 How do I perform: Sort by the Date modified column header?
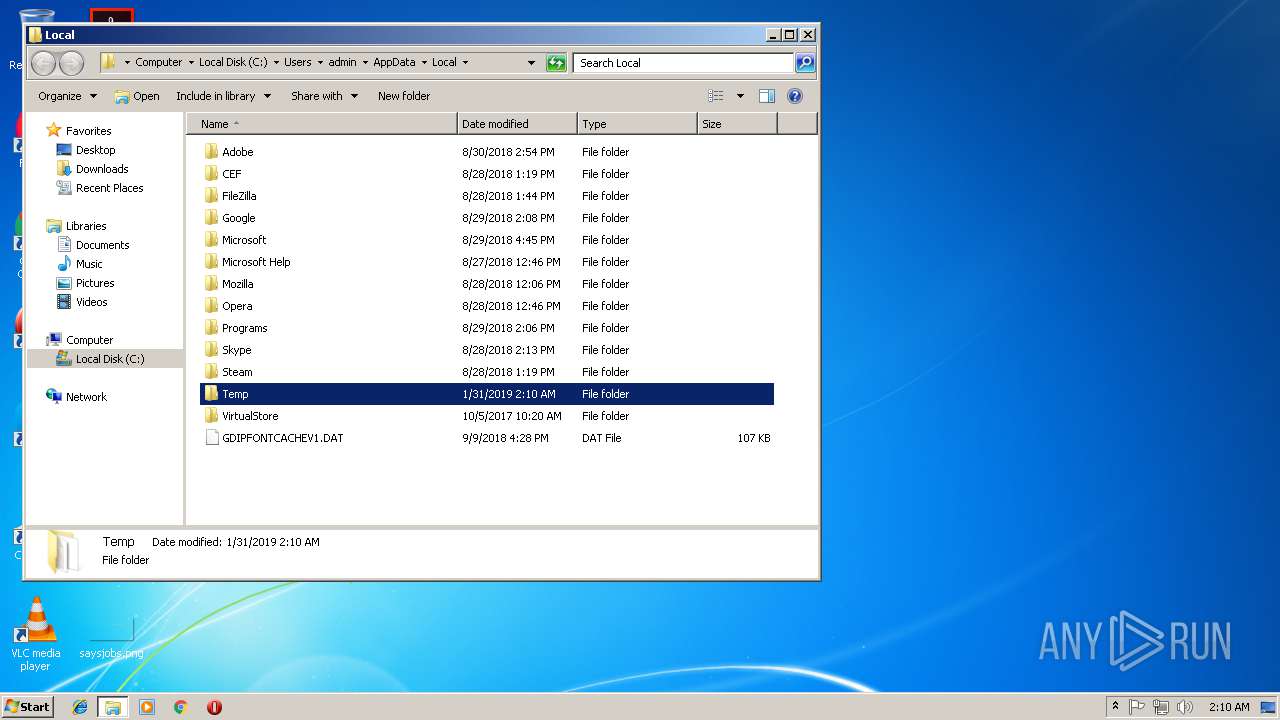coord(517,124)
